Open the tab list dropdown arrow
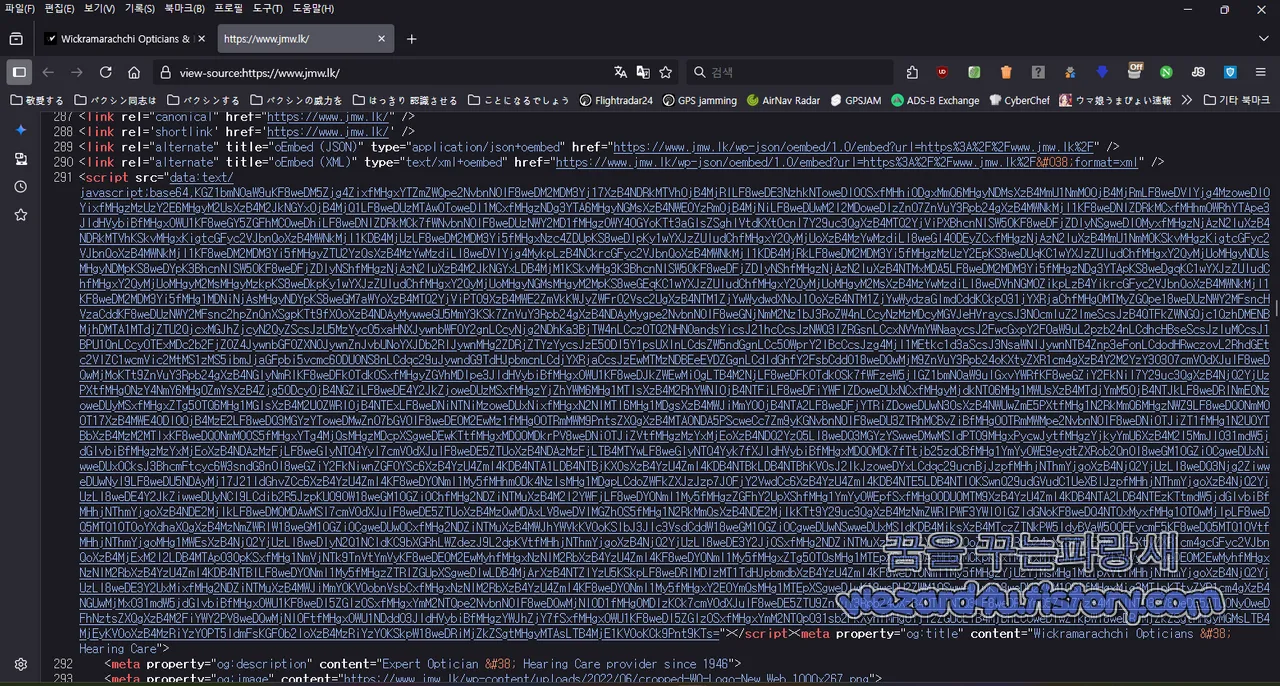Viewport: 1280px width, 686px height. click(1264, 38)
